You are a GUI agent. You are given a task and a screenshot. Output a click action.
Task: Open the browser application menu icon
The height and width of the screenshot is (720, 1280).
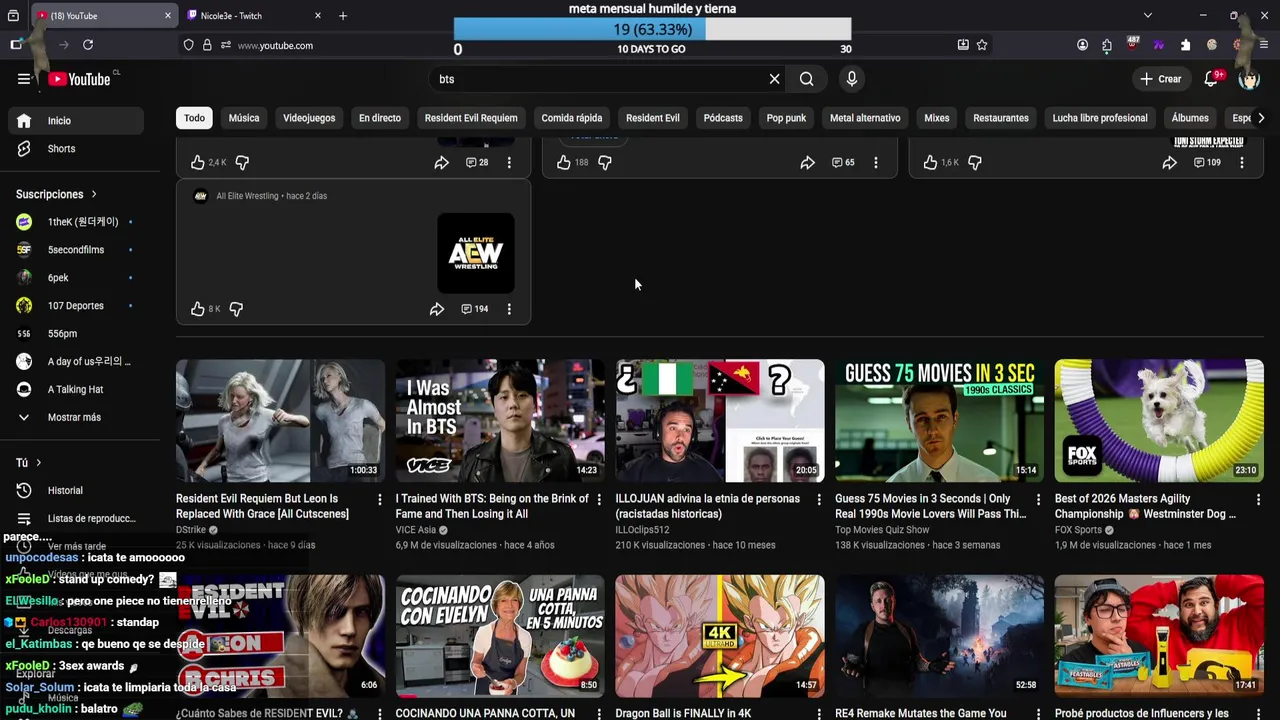1264,45
